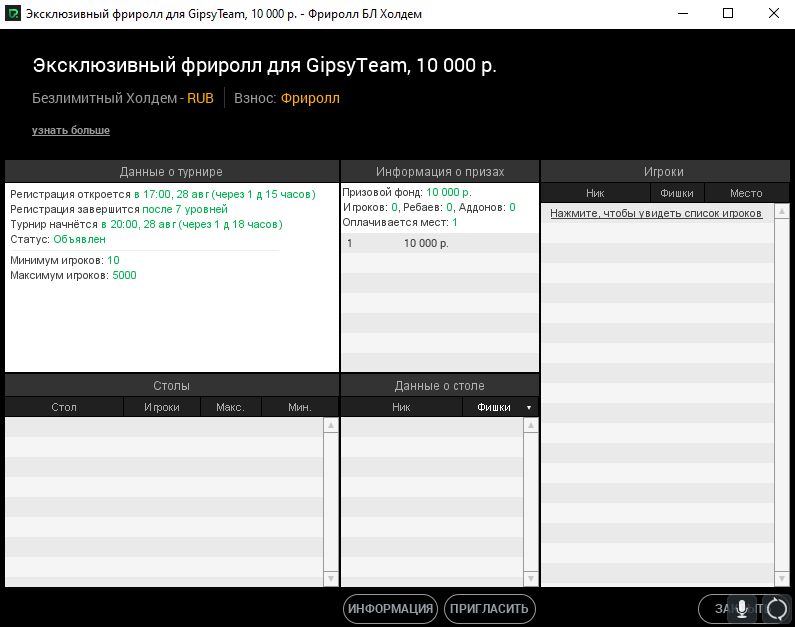Click scroll-down arrow in Игроки list

pos(781,578)
